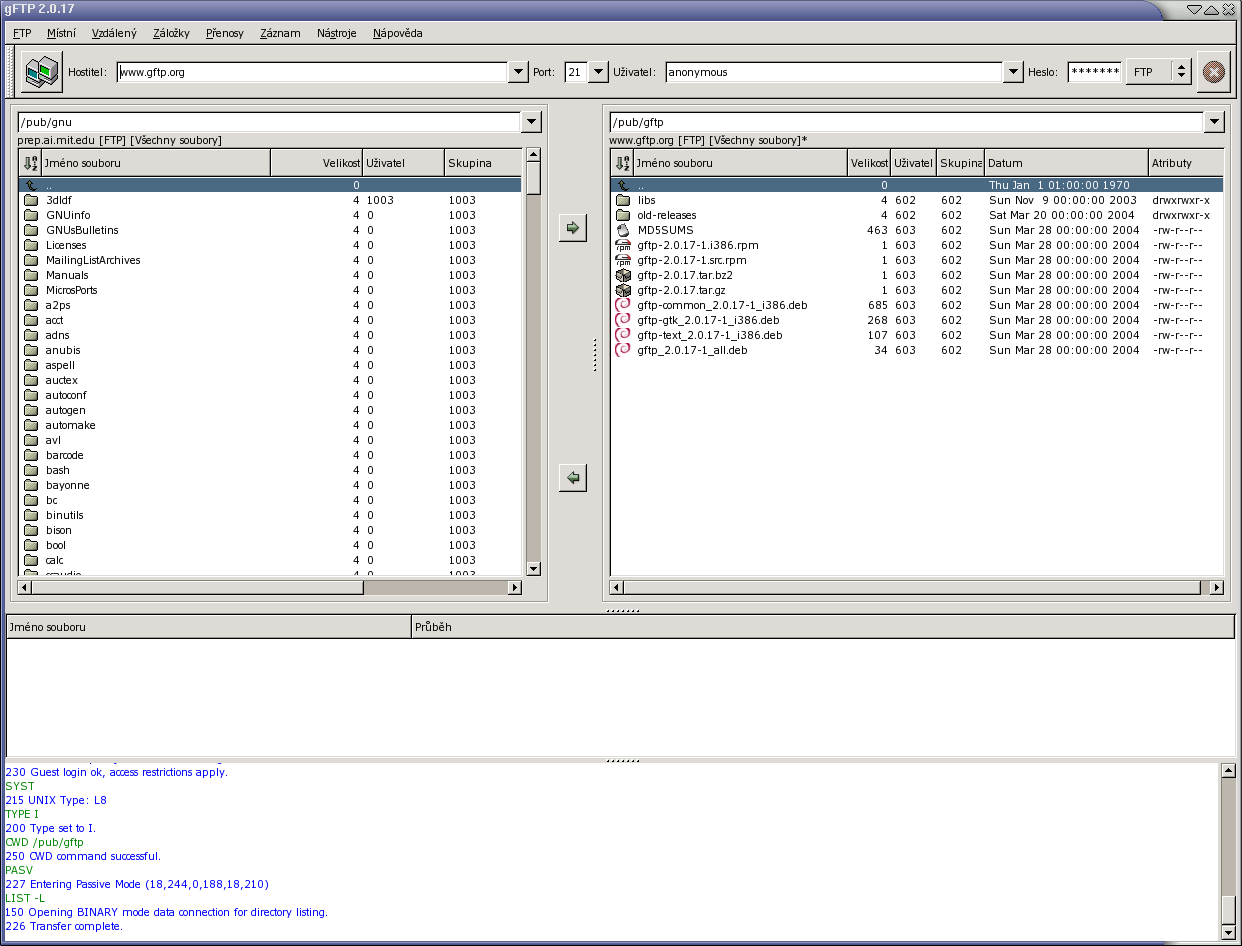The width and height of the screenshot is (1242, 946).
Task: Select the libs folder icon
Action: 623,200
